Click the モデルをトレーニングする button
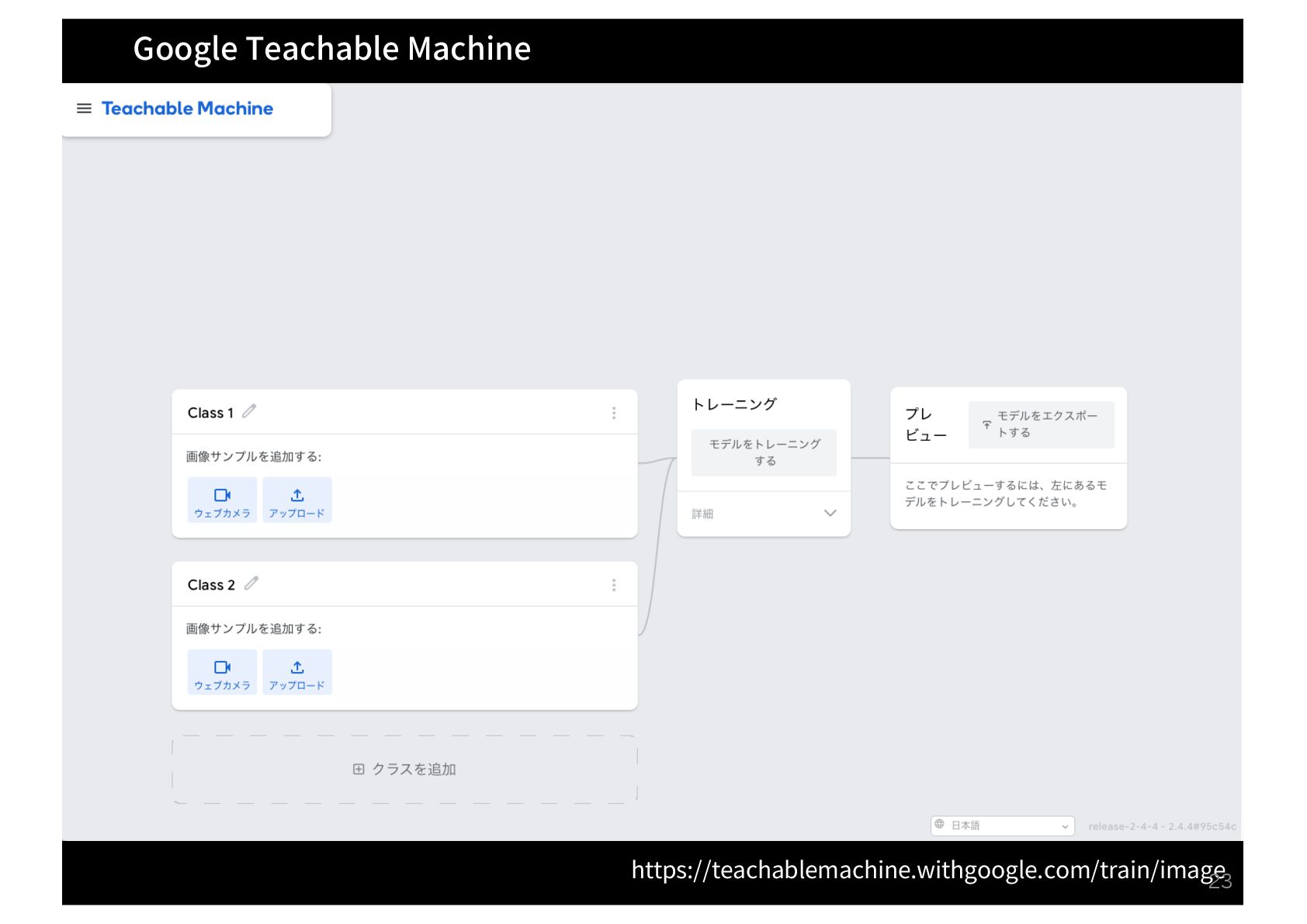 tap(764, 452)
